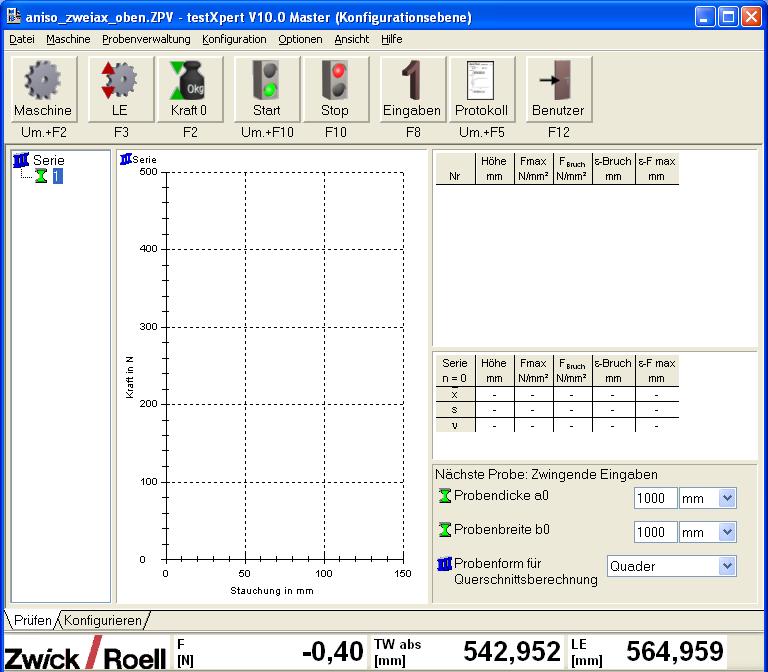The height and width of the screenshot is (672, 768).
Task: Open the Optionen menu
Action: [300, 39]
